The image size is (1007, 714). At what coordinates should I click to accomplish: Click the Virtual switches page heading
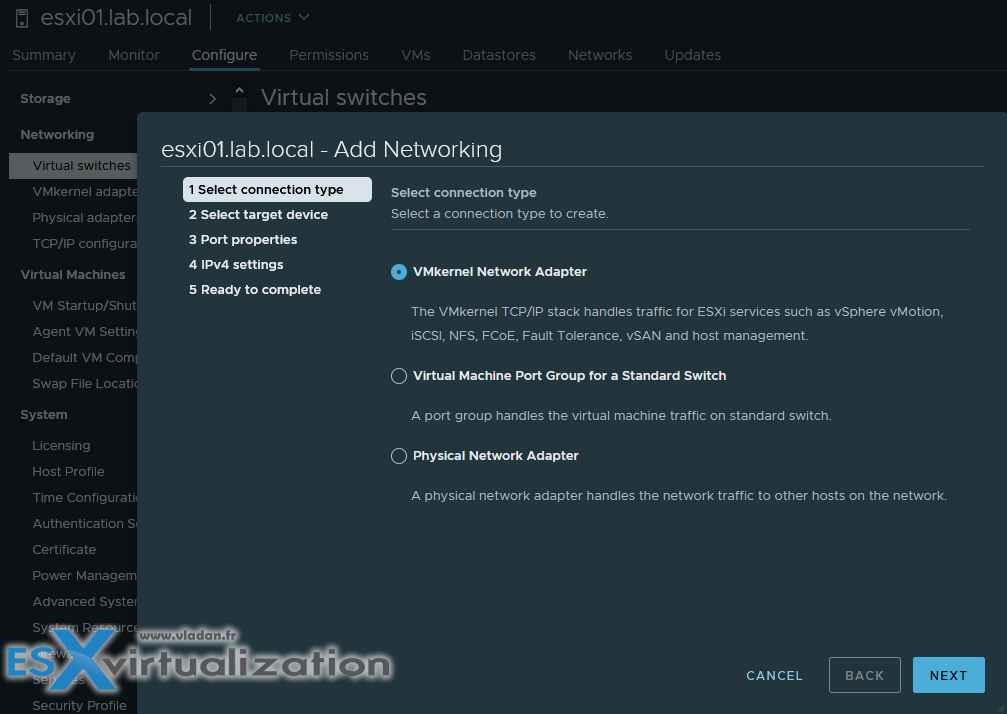pyautogui.click(x=344, y=98)
